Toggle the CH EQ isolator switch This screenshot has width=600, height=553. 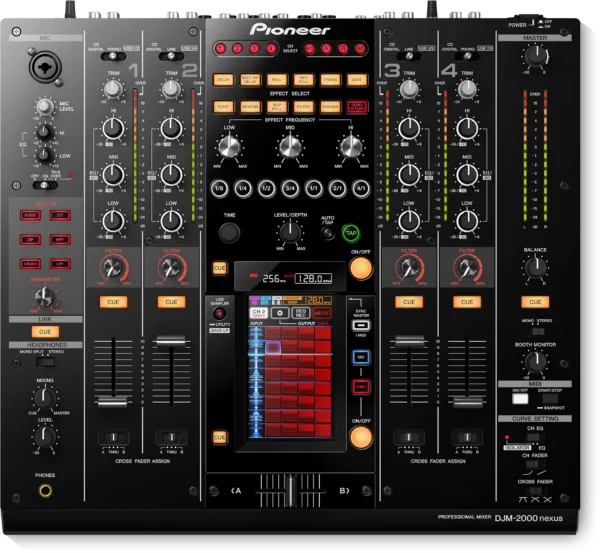[x=535, y=438]
